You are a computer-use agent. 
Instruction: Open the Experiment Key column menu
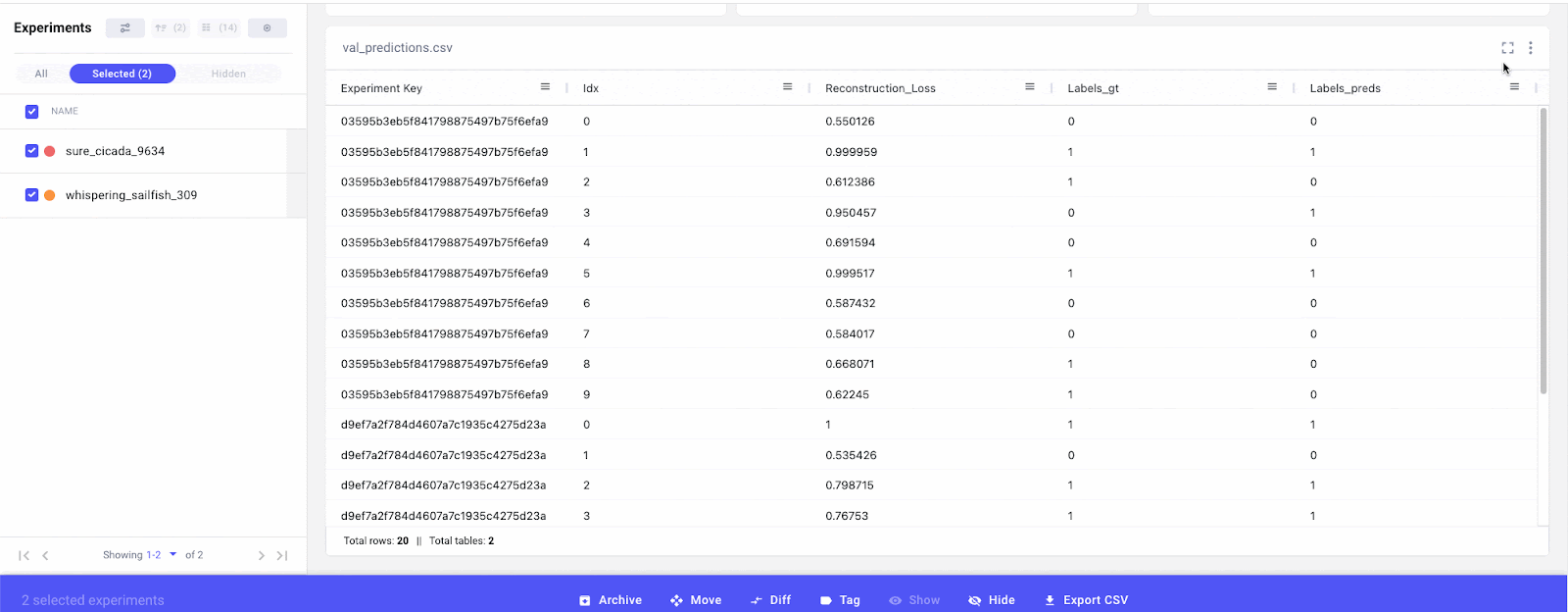point(545,87)
